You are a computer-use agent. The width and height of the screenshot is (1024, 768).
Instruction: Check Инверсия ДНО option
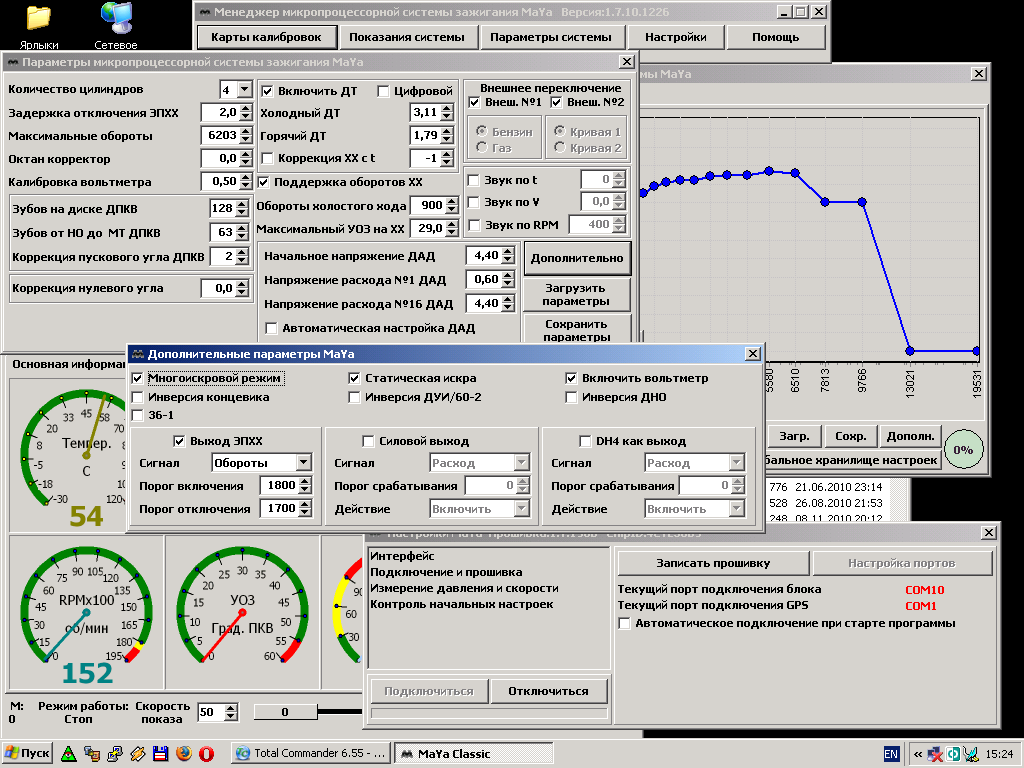pos(571,397)
